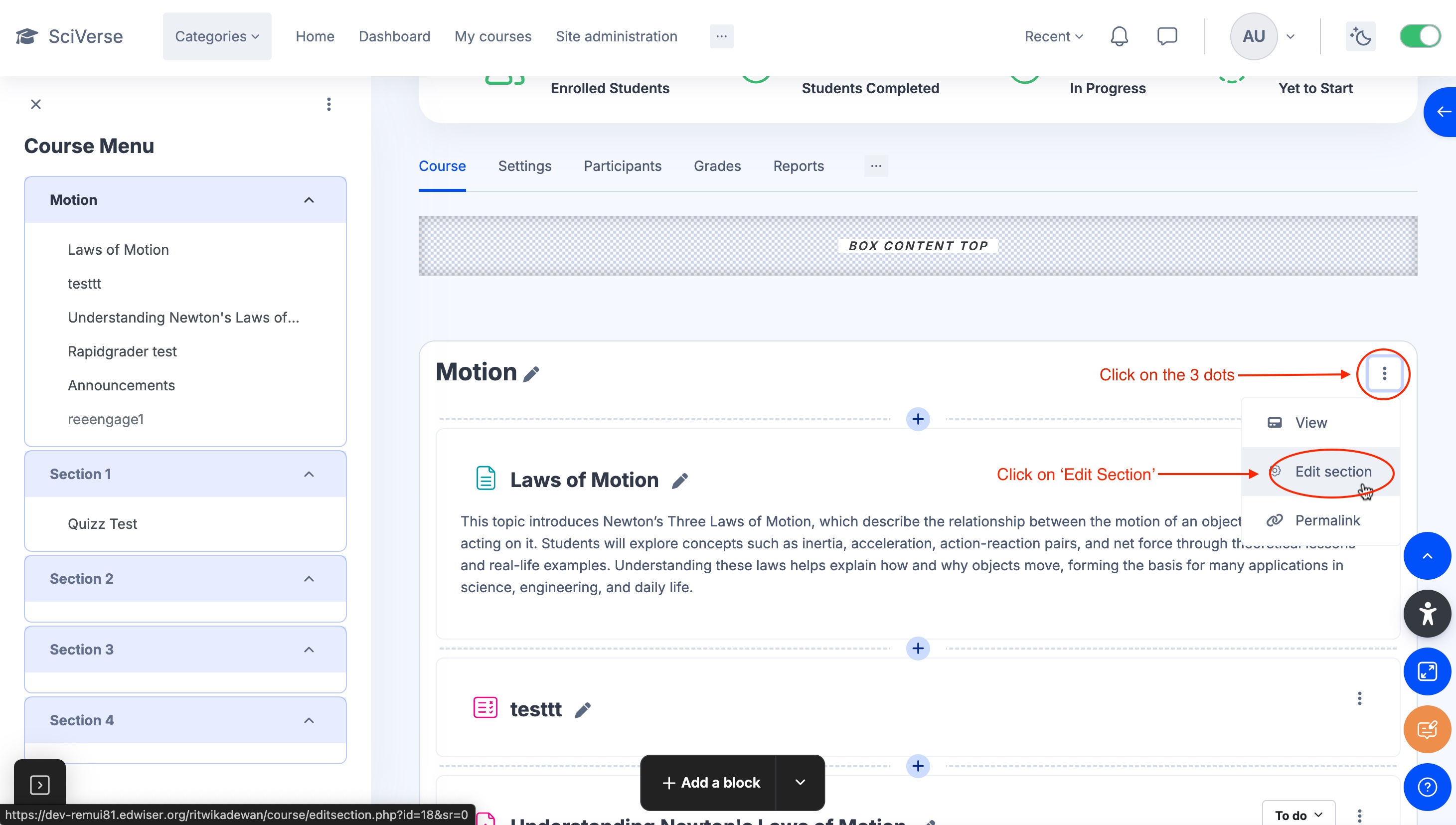Open the blue fullscreen expand button
The width and height of the screenshot is (1456, 825).
pos(1427,671)
